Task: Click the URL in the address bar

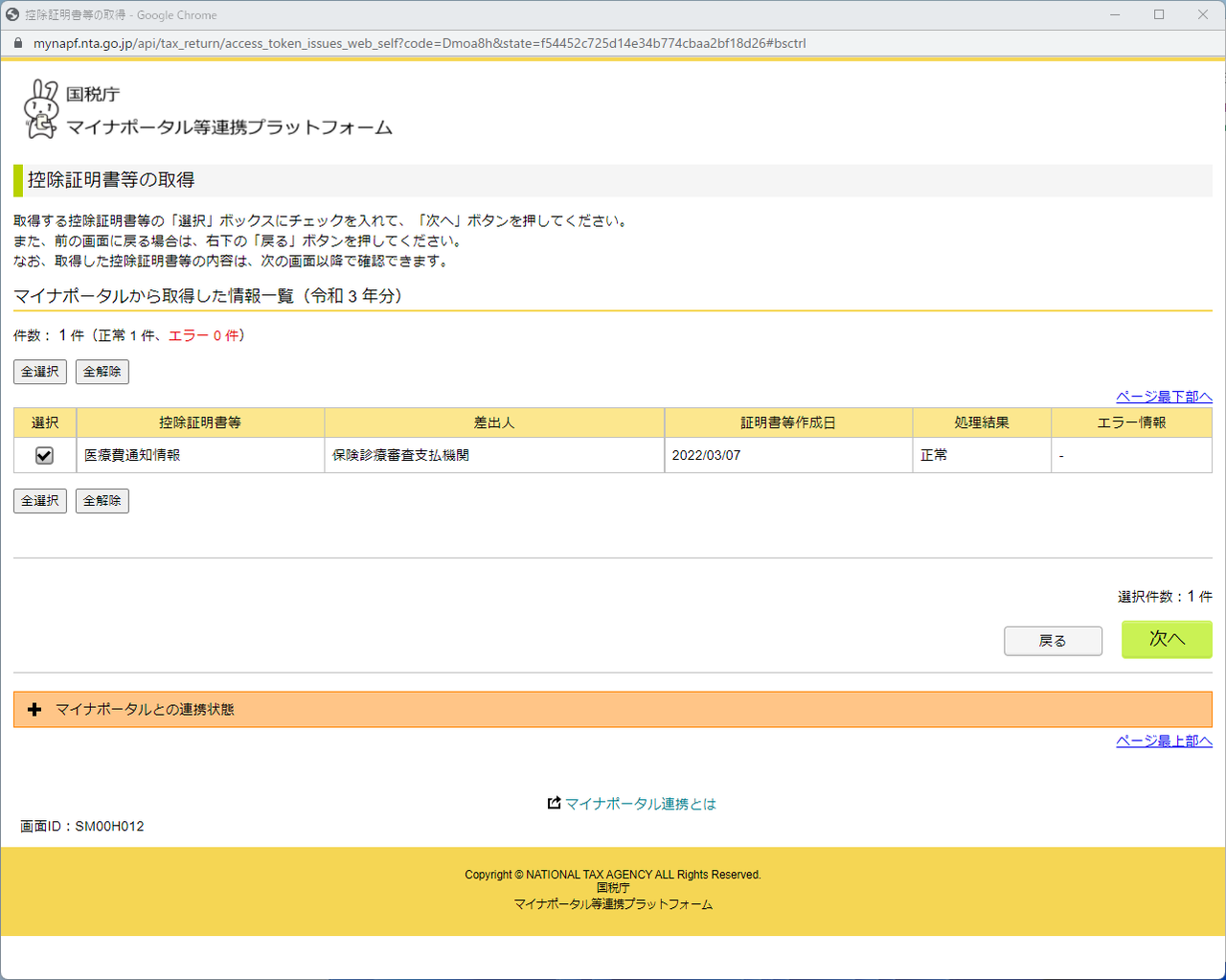Action: point(420,43)
